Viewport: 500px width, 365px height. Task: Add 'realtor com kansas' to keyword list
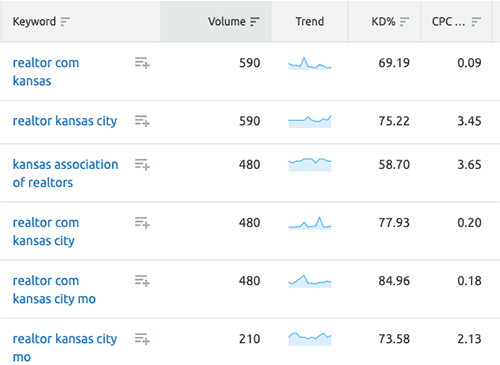click(142, 63)
